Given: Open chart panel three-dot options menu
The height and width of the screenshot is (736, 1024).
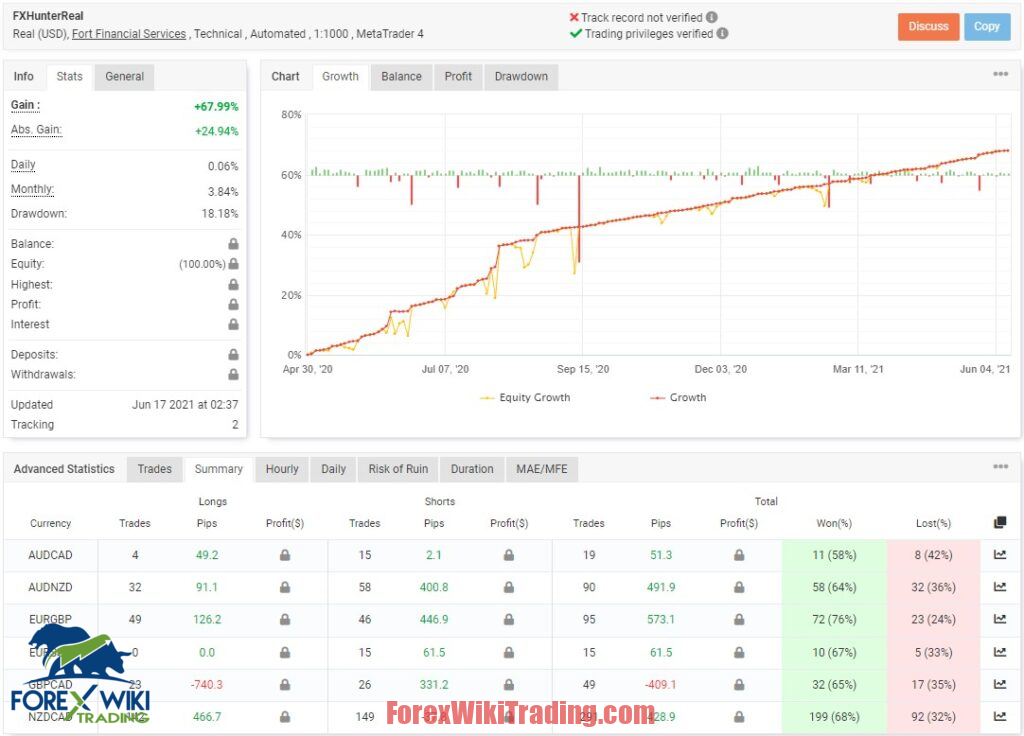Looking at the screenshot, I should (x=1000, y=74).
